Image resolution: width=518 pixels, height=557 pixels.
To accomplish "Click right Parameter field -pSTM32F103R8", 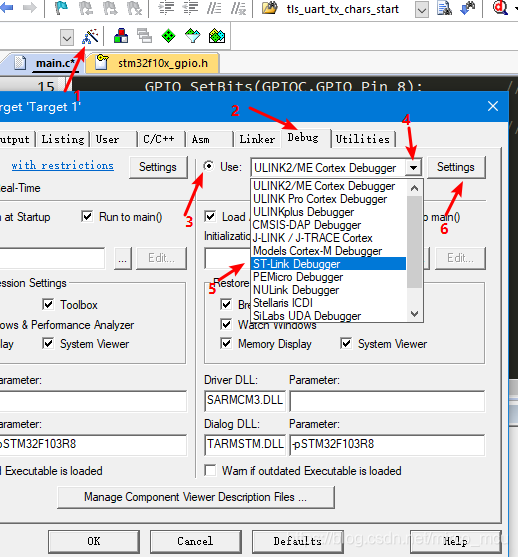I will click(x=387, y=445).
